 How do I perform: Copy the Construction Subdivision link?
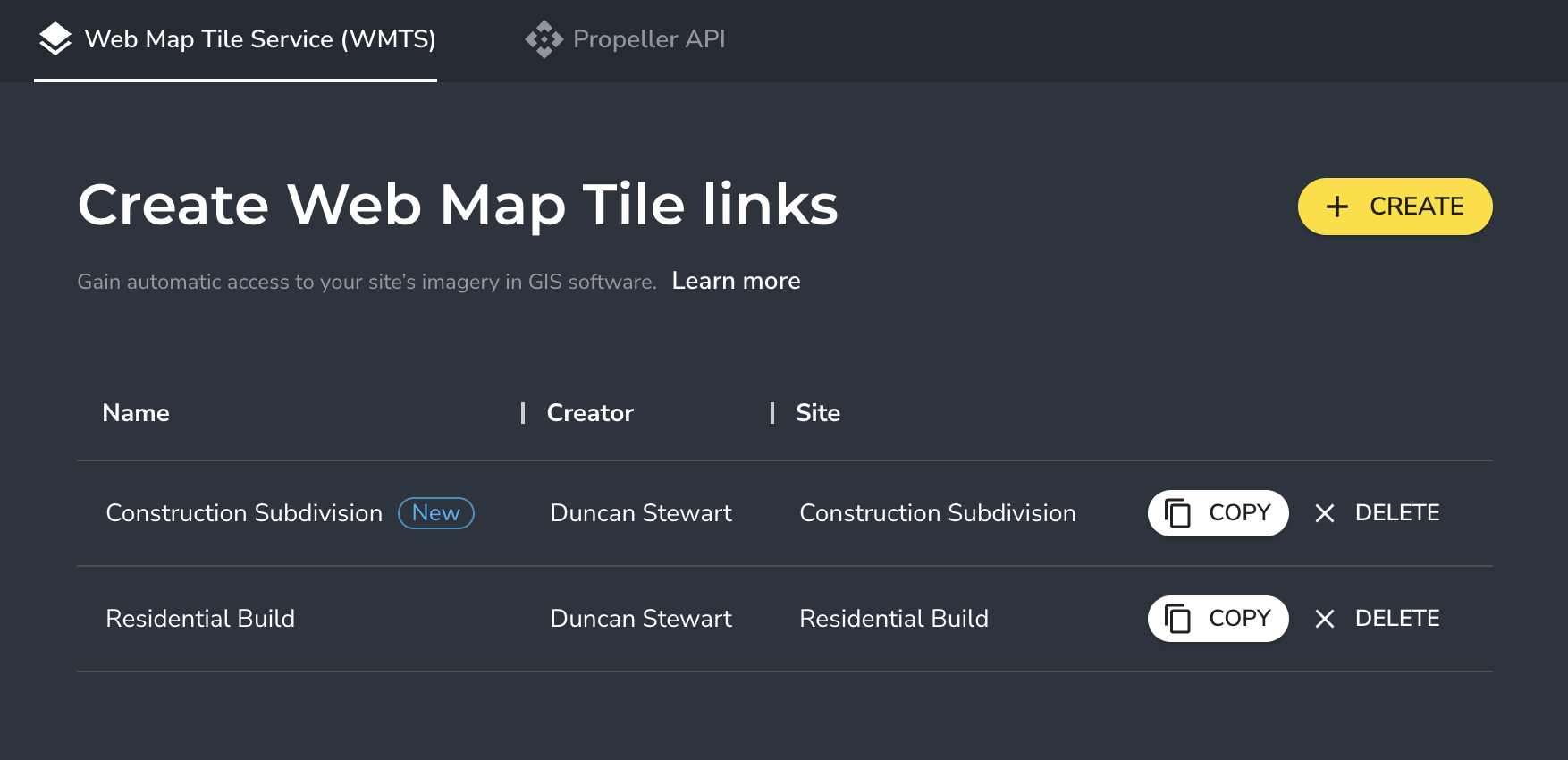click(1218, 513)
